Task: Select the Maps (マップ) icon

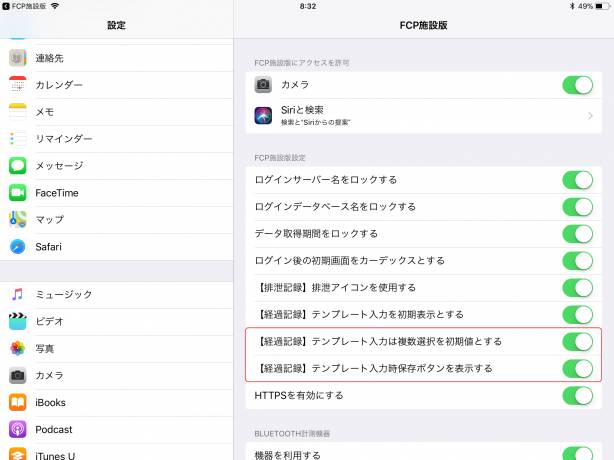Action: pyautogui.click(x=18, y=219)
